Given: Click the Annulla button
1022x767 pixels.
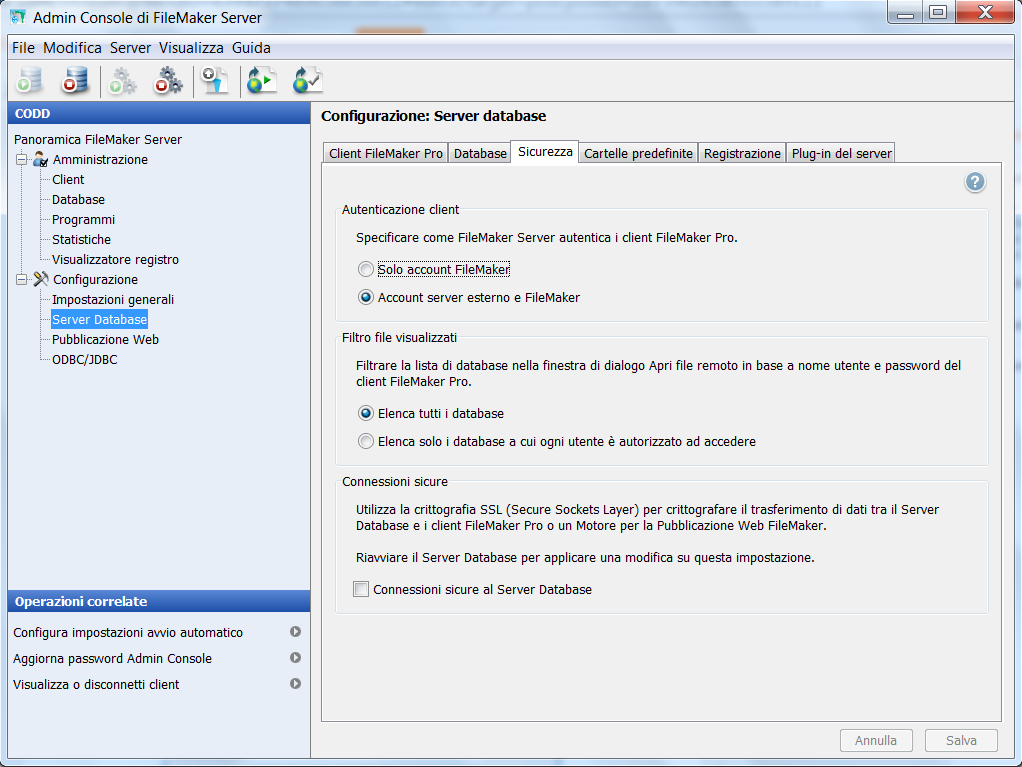Looking at the screenshot, I should coord(876,740).
